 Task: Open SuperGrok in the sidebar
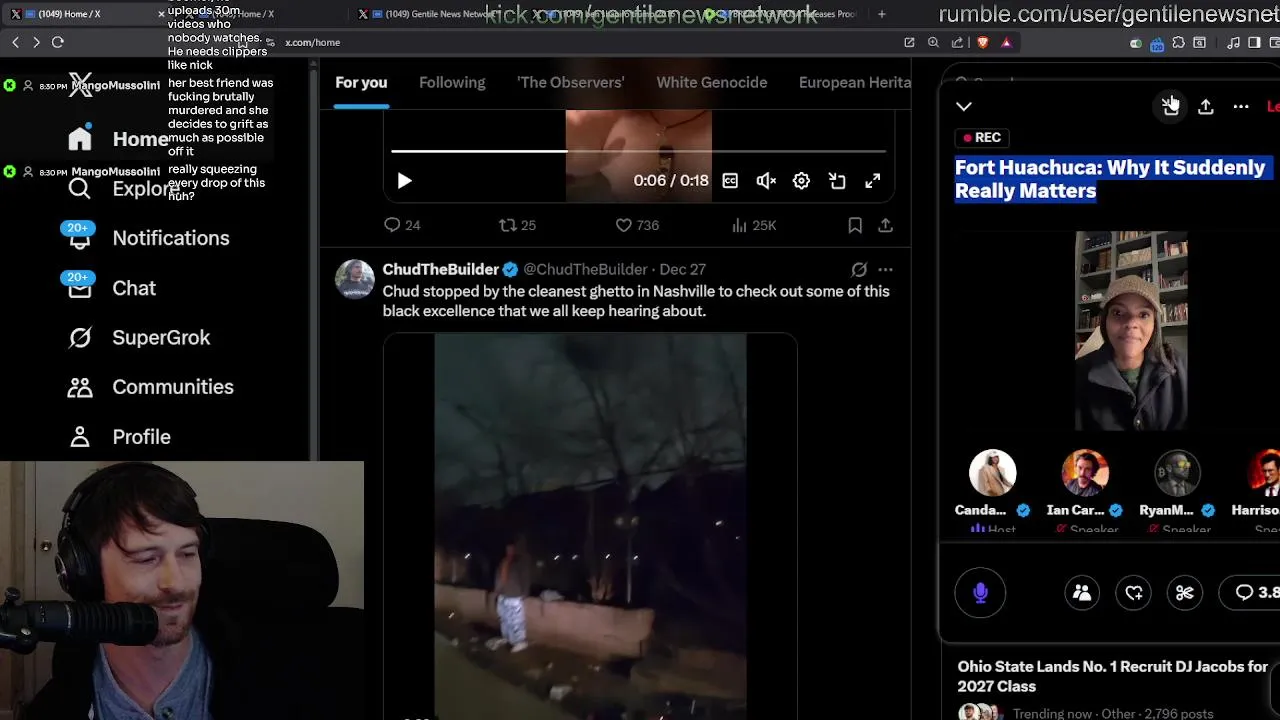[x=138, y=337]
